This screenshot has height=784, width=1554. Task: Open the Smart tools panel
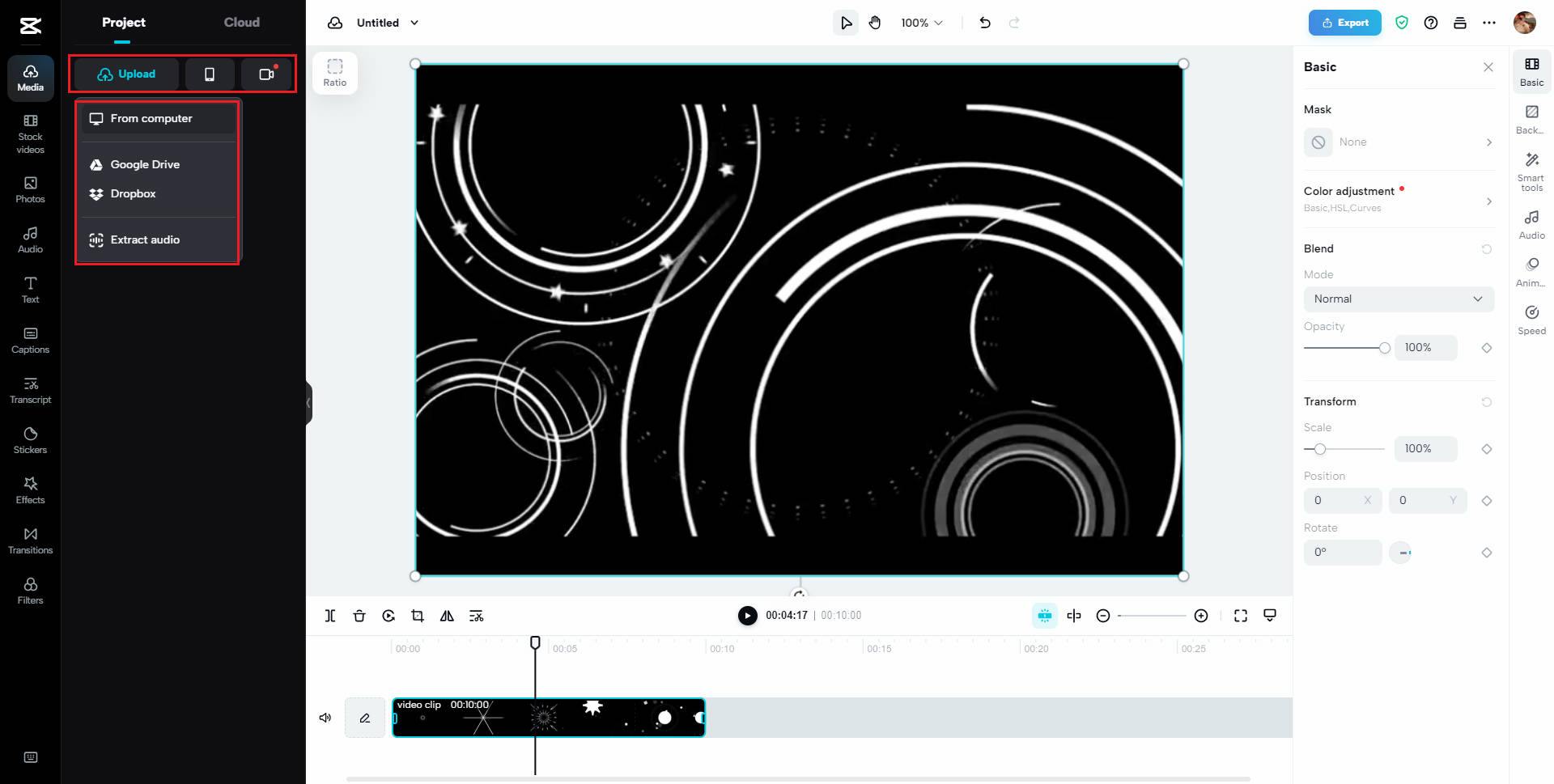coord(1531,172)
